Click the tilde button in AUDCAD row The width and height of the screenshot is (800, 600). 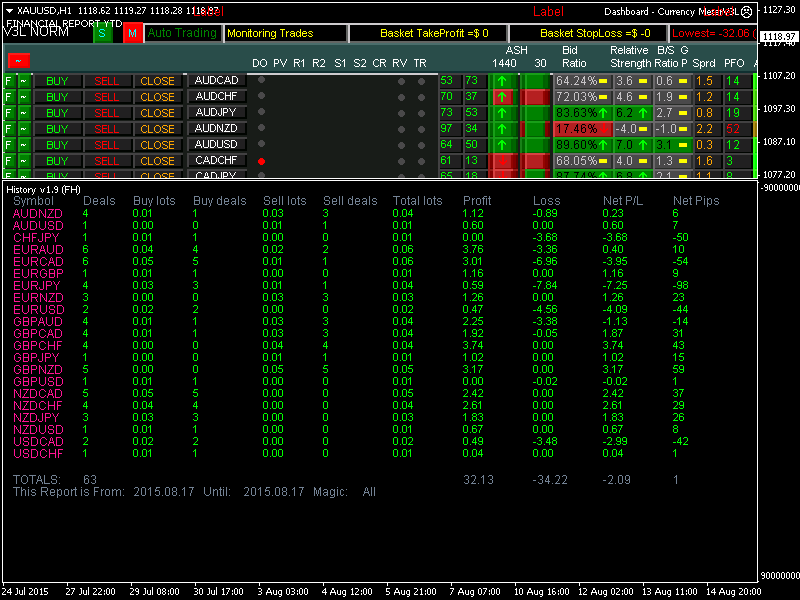tap(24, 81)
